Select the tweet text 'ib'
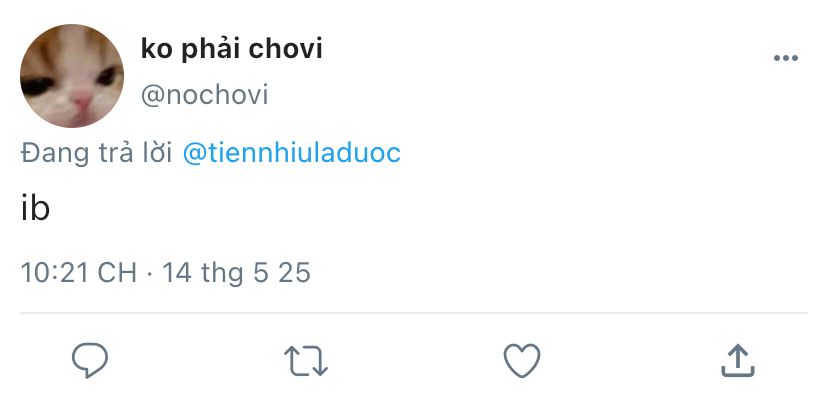Screen dimensions: 828x397 pyautogui.click(x=35, y=209)
